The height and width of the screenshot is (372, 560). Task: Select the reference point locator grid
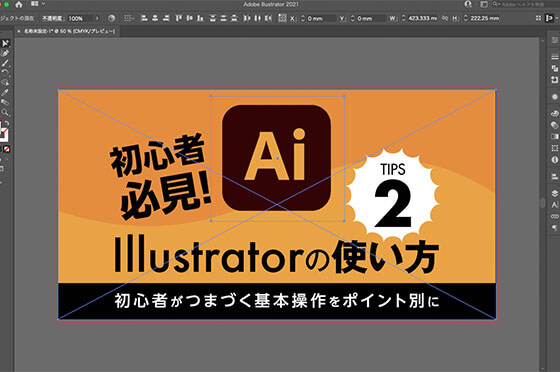click(282, 18)
